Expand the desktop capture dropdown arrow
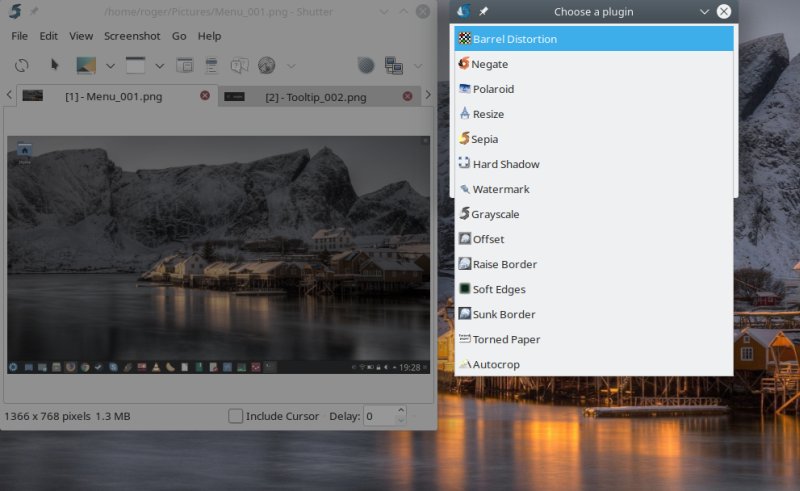The image size is (800, 491). (110, 66)
